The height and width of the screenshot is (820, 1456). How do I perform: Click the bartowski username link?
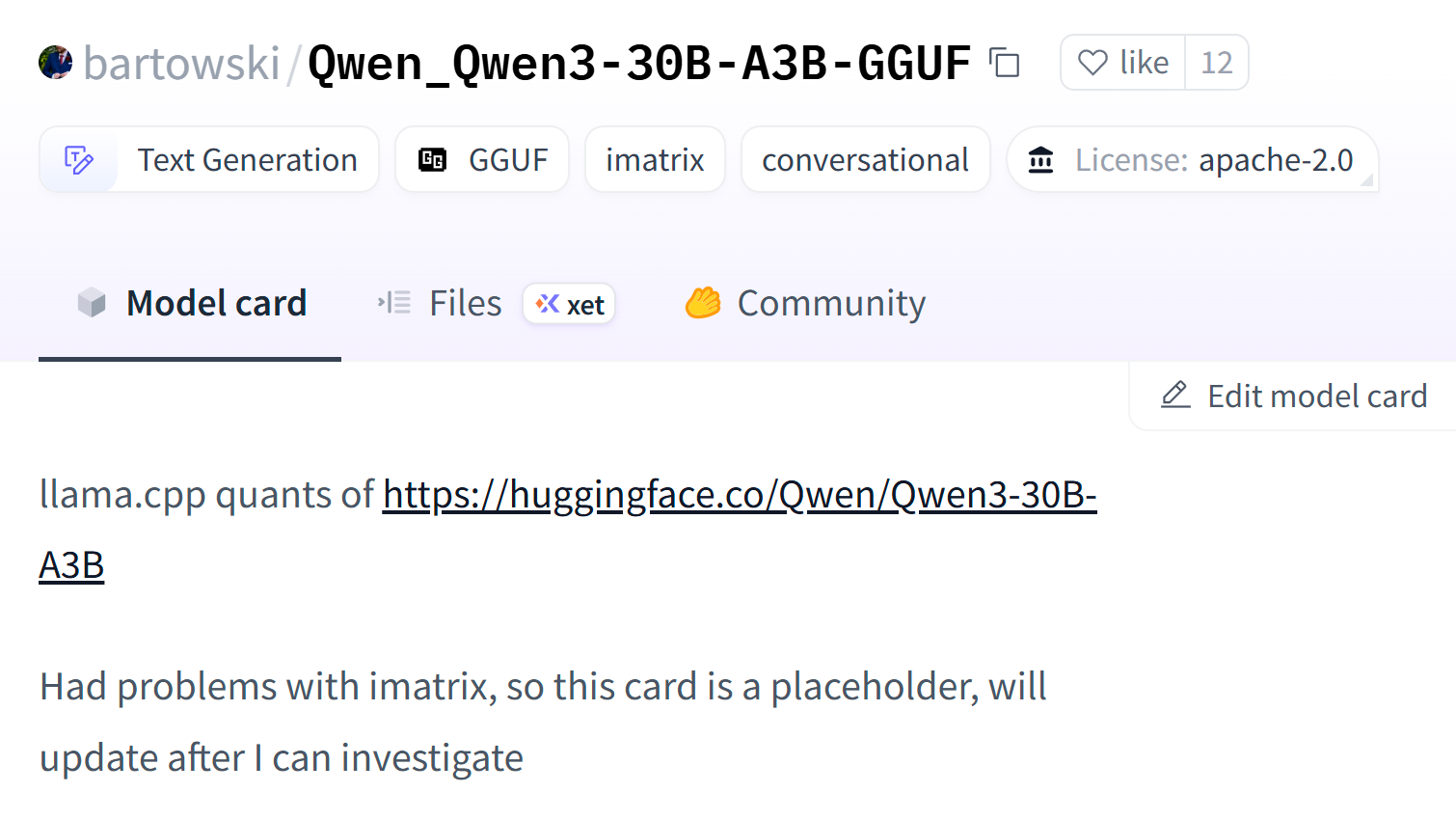pos(181,63)
